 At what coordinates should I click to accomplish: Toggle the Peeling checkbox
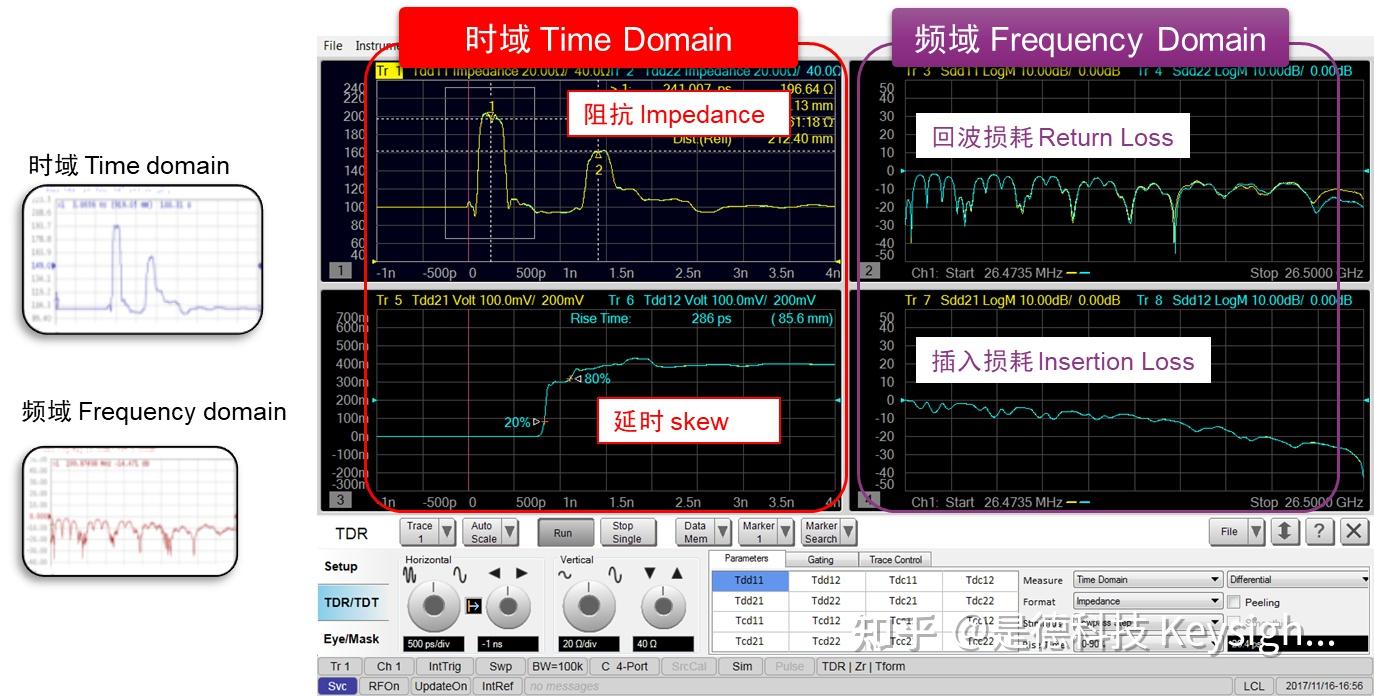(1236, 601)
